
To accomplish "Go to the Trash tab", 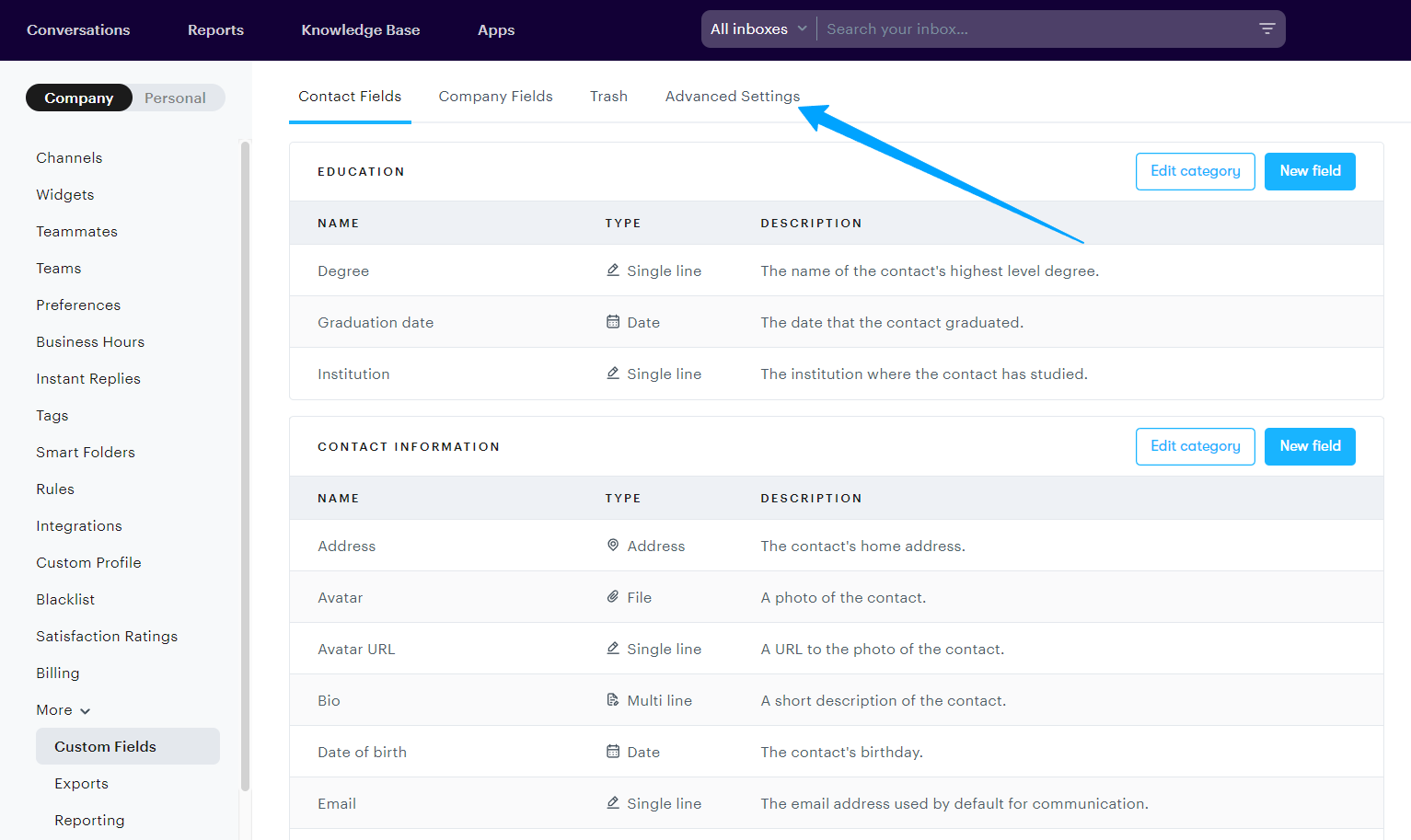I will pos(608,97).
